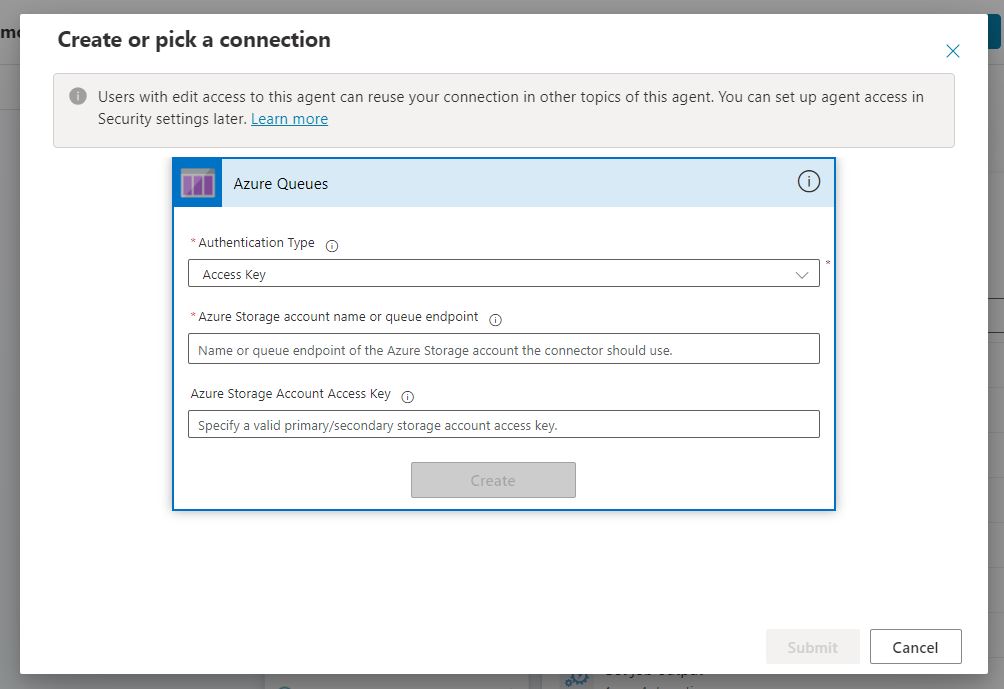
Task: Click the Azure Queues connector logo icon
Action: pyautogui.click(x=198, y=183)
